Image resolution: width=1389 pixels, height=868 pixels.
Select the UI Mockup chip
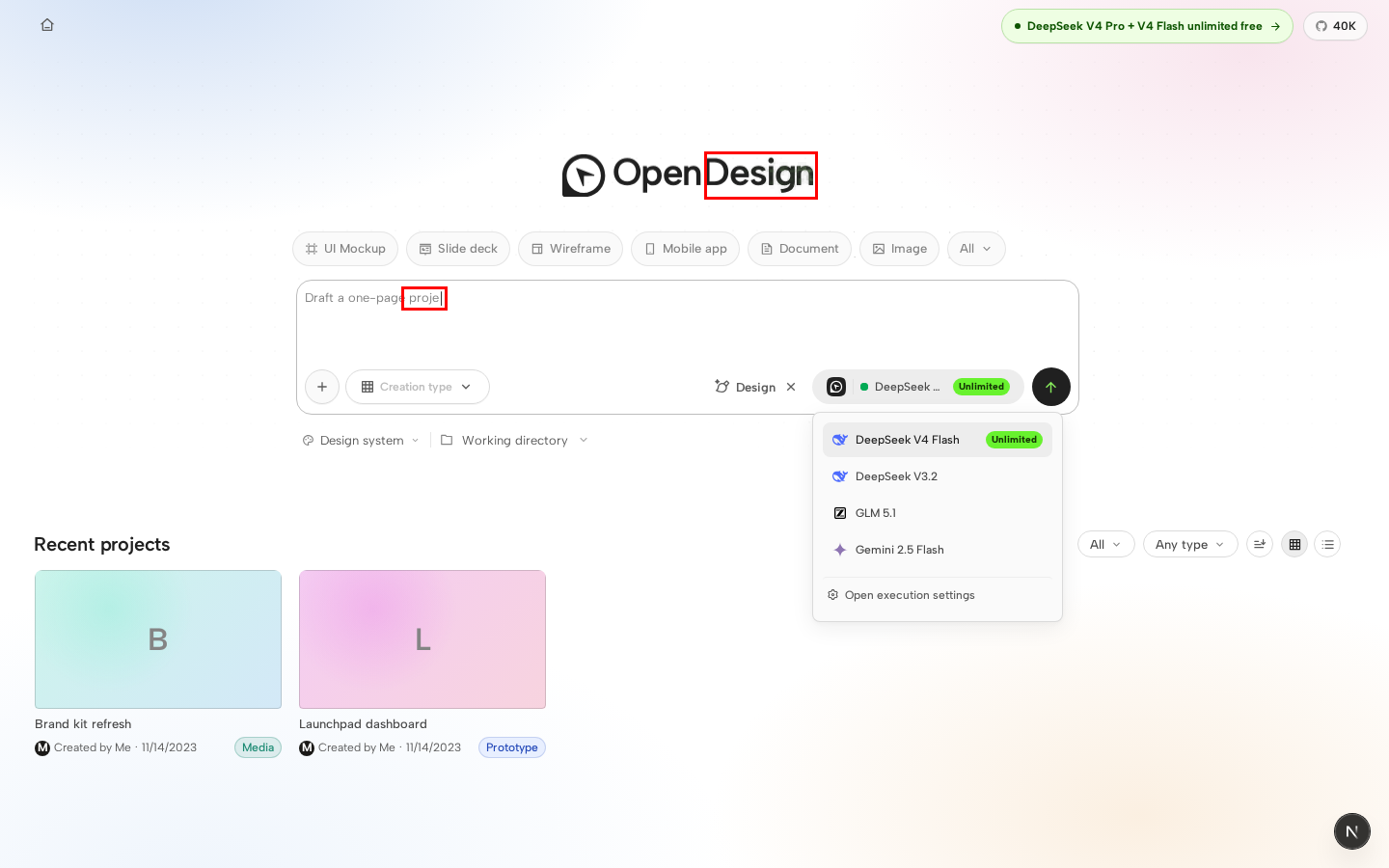[x=345, y=249]
